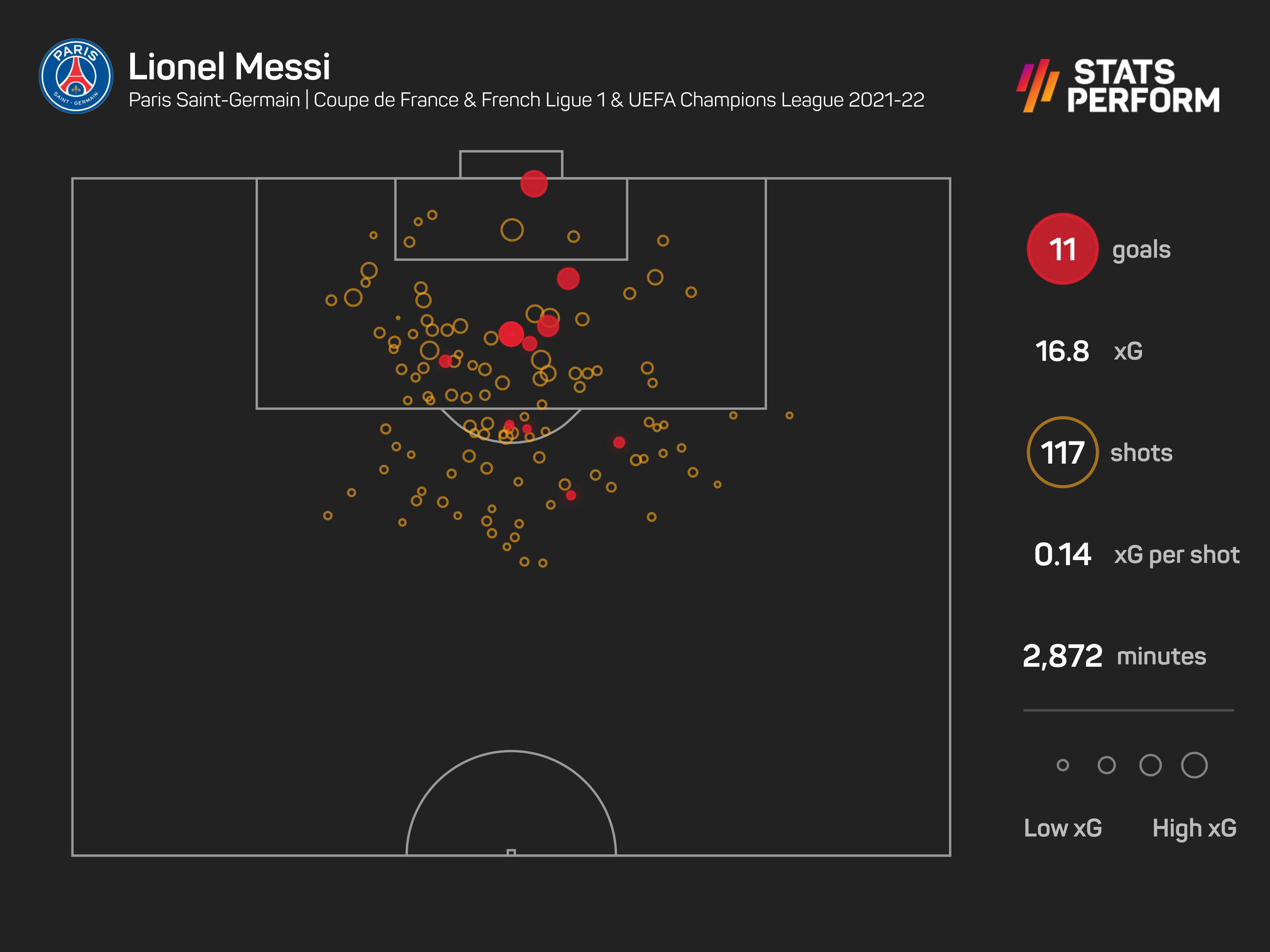Click the red circle showing 11 goals
Viewport: 1270px width, 952px height.
(1062, 249)
